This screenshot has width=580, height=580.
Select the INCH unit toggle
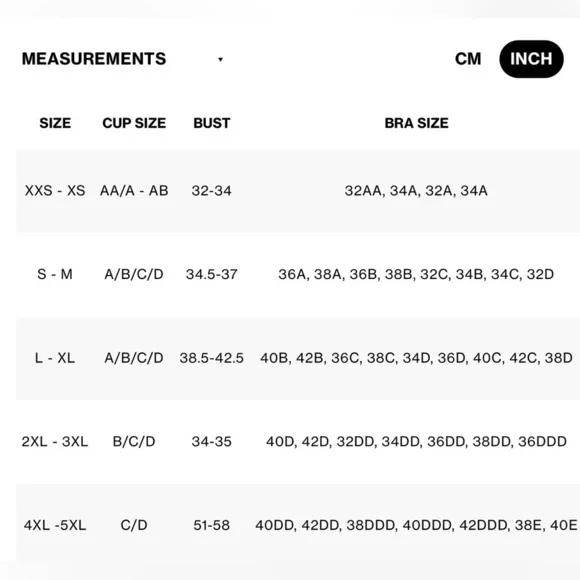[531, 59]
